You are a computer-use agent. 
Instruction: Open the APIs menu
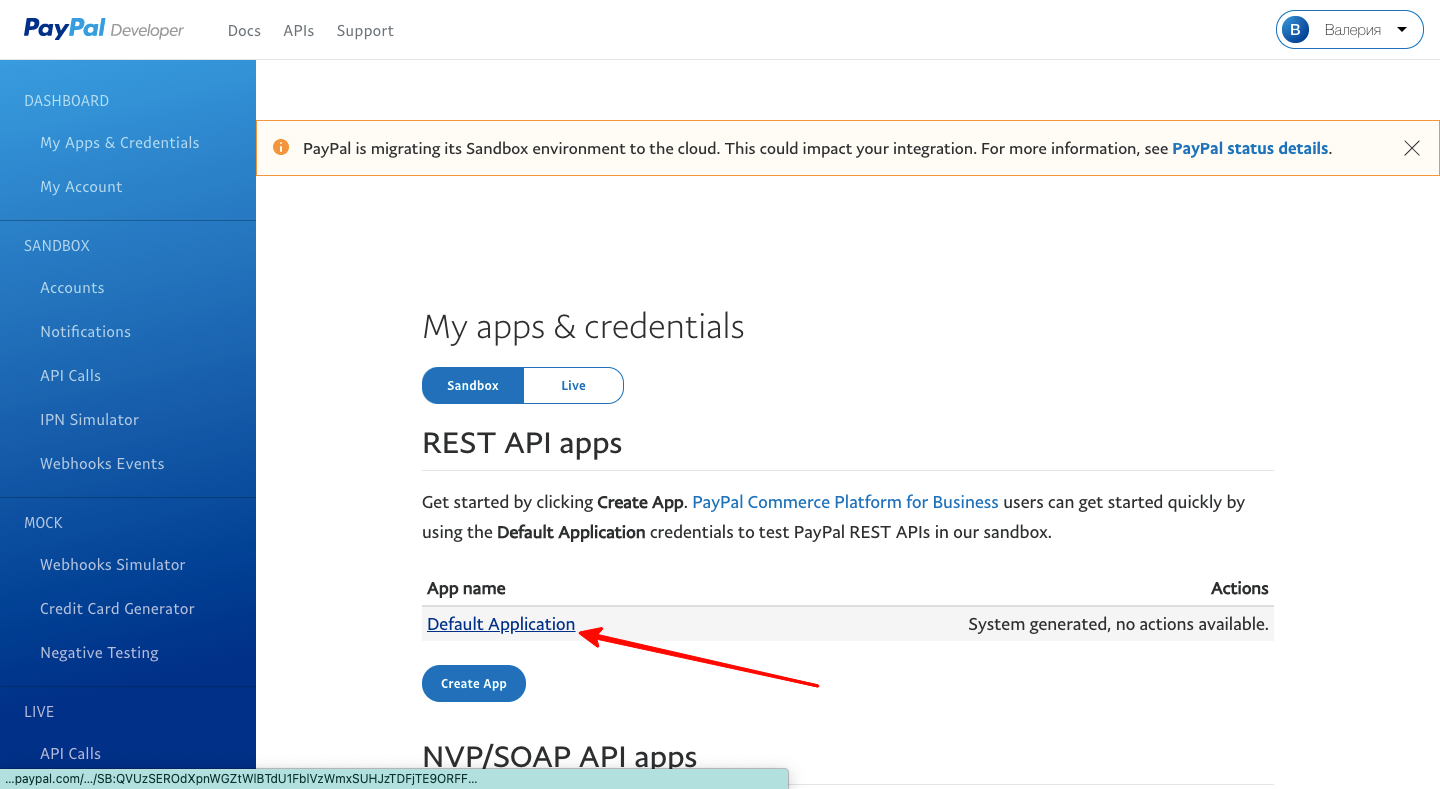299,31
